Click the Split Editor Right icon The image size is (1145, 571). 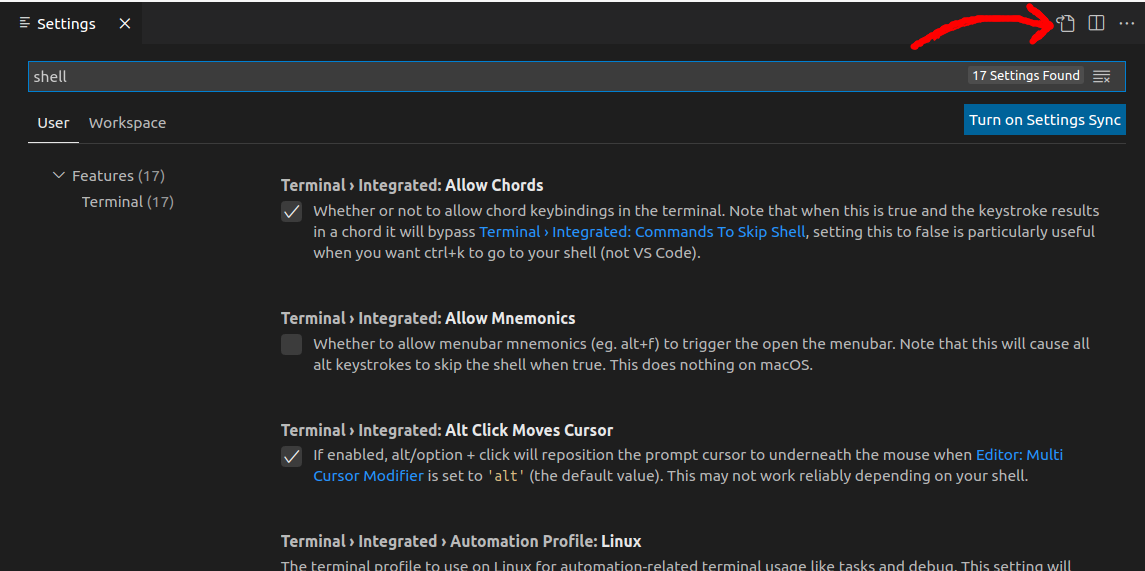coord(1096,23)
